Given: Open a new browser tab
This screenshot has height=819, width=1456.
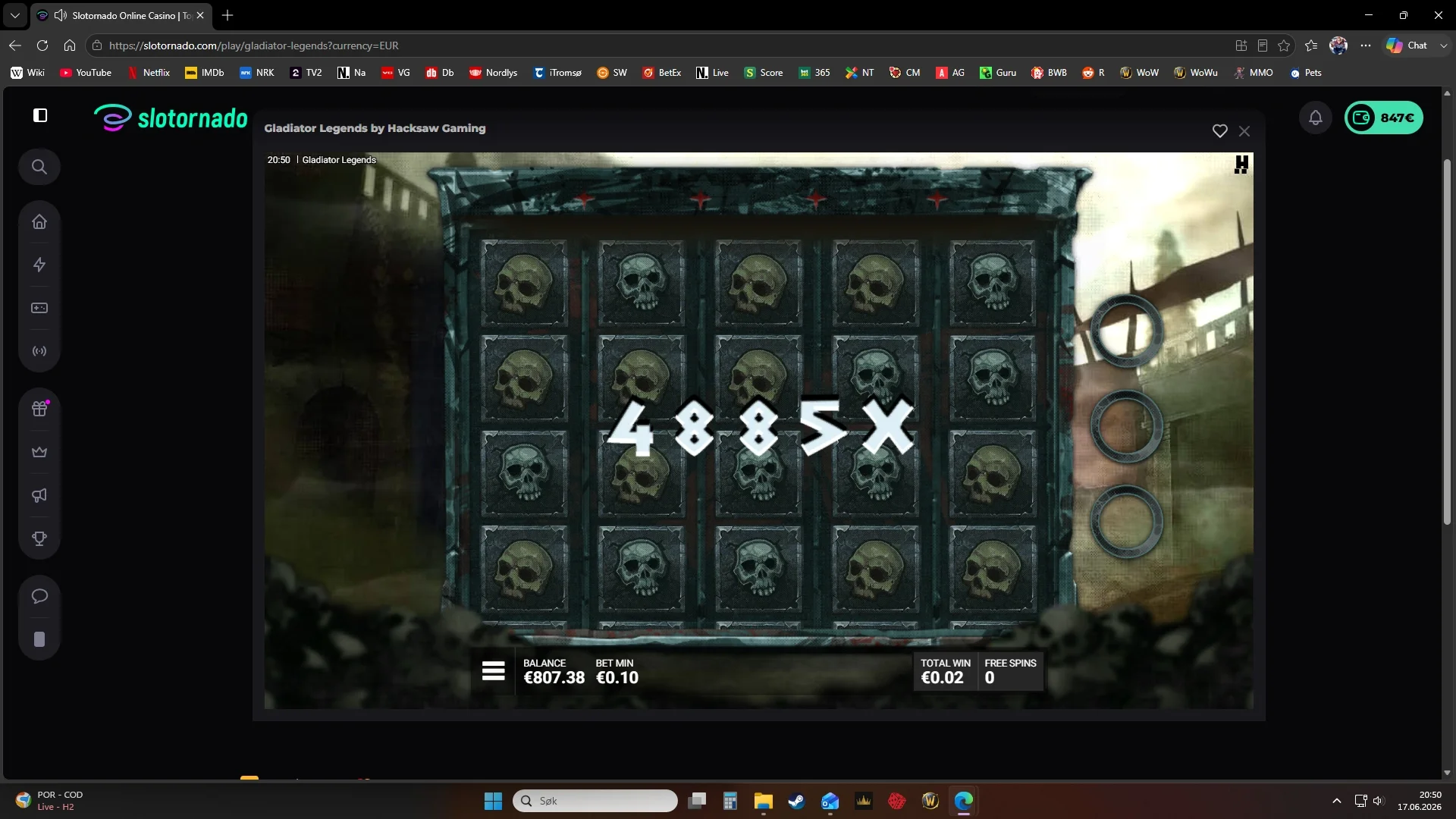Looking at the screenshot, I should pyautogui.click(x=227, y=15).
